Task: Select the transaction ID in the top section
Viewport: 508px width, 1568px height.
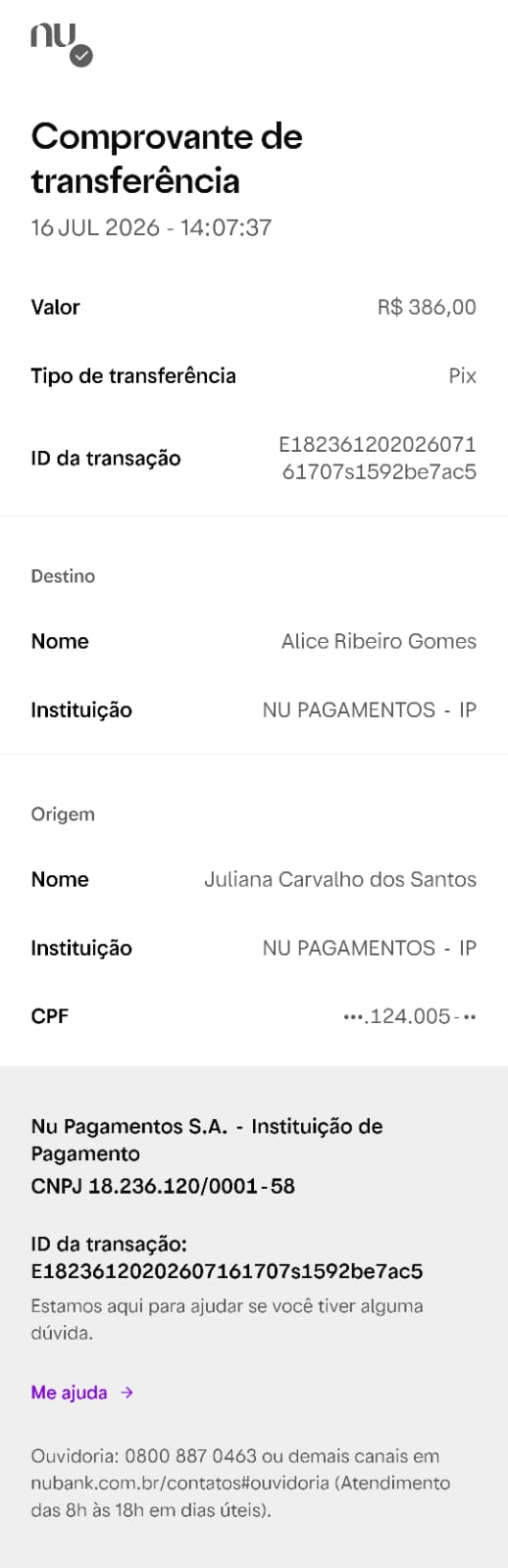Action: (378, 458)
